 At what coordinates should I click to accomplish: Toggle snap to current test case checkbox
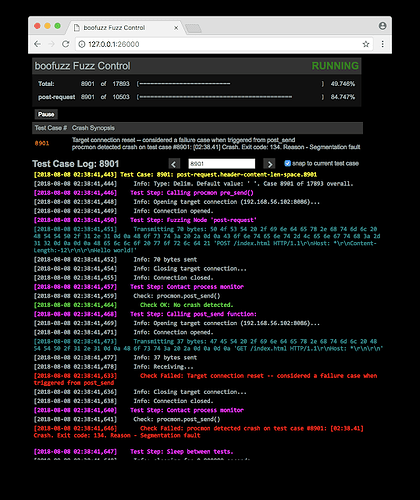coord(287,163)
